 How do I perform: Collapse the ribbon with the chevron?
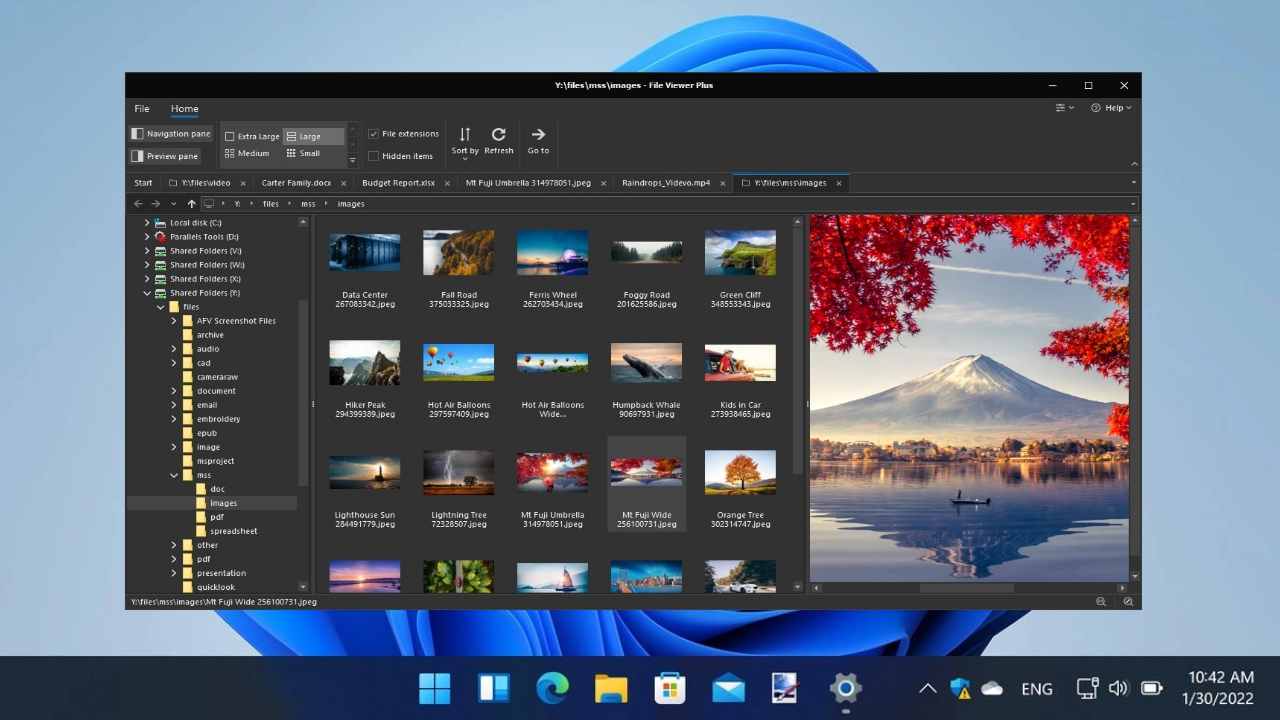(1134, 163)
